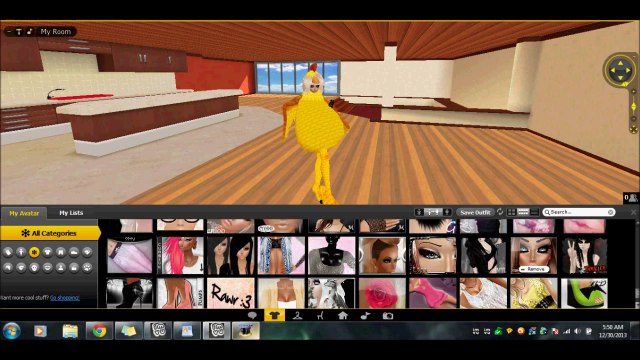Filter inventory by bottoms category
The width and height of the screenshot is (640, 360).
[61, 252]
